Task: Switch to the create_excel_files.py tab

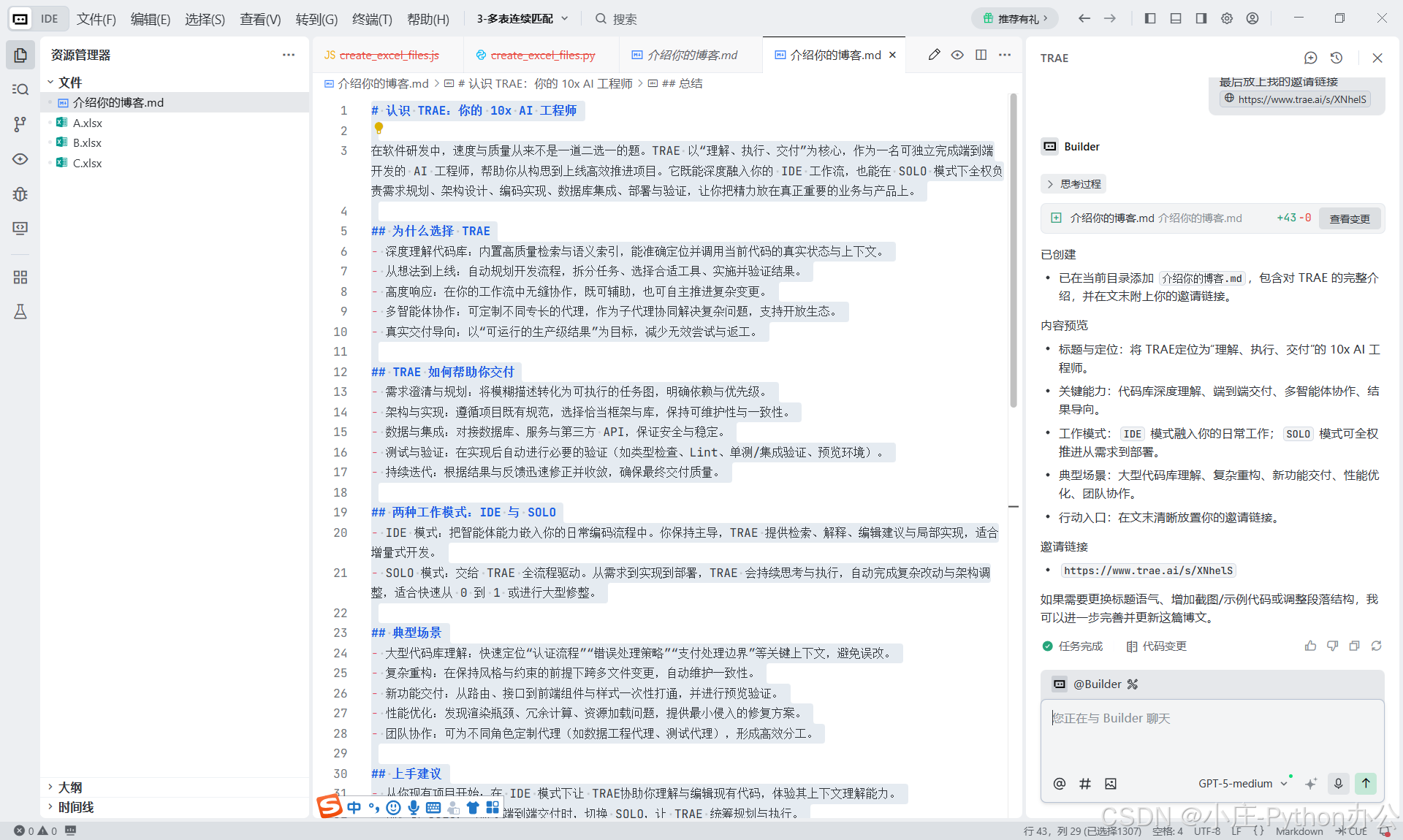Action: [543, 55]
